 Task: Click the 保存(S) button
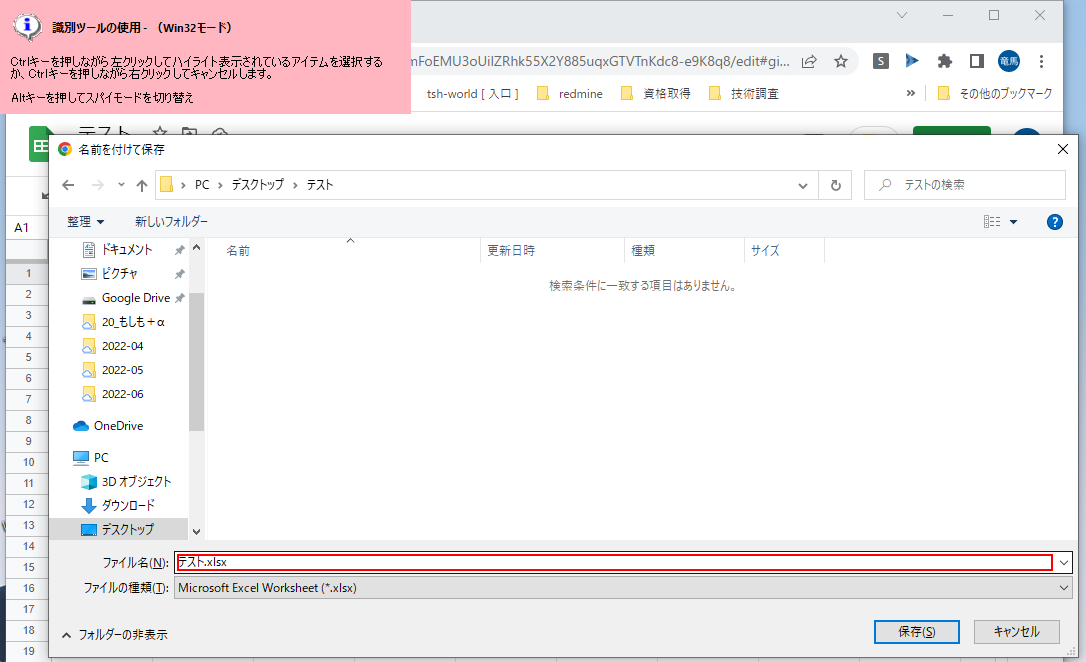coord(916,632)
